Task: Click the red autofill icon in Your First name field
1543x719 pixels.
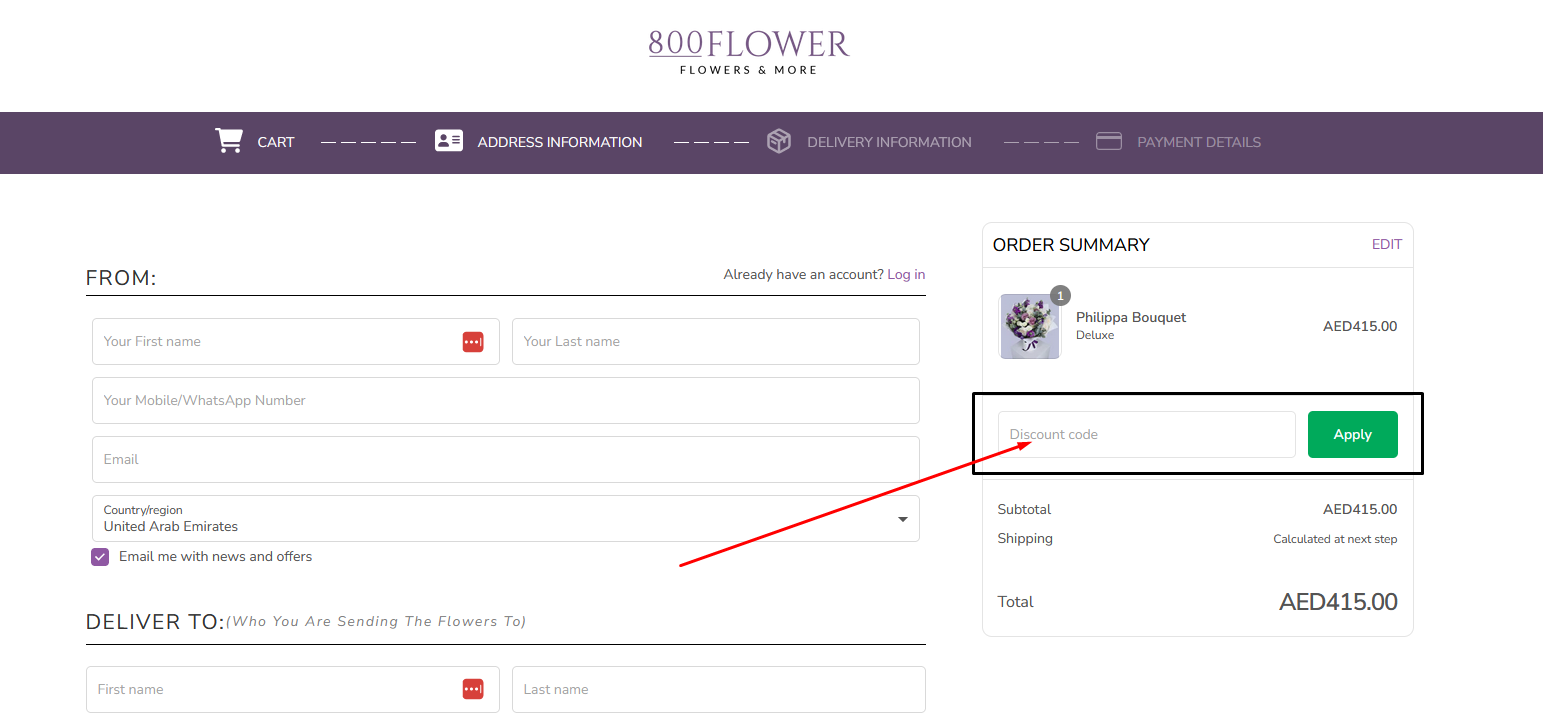Action: [472, 341]
